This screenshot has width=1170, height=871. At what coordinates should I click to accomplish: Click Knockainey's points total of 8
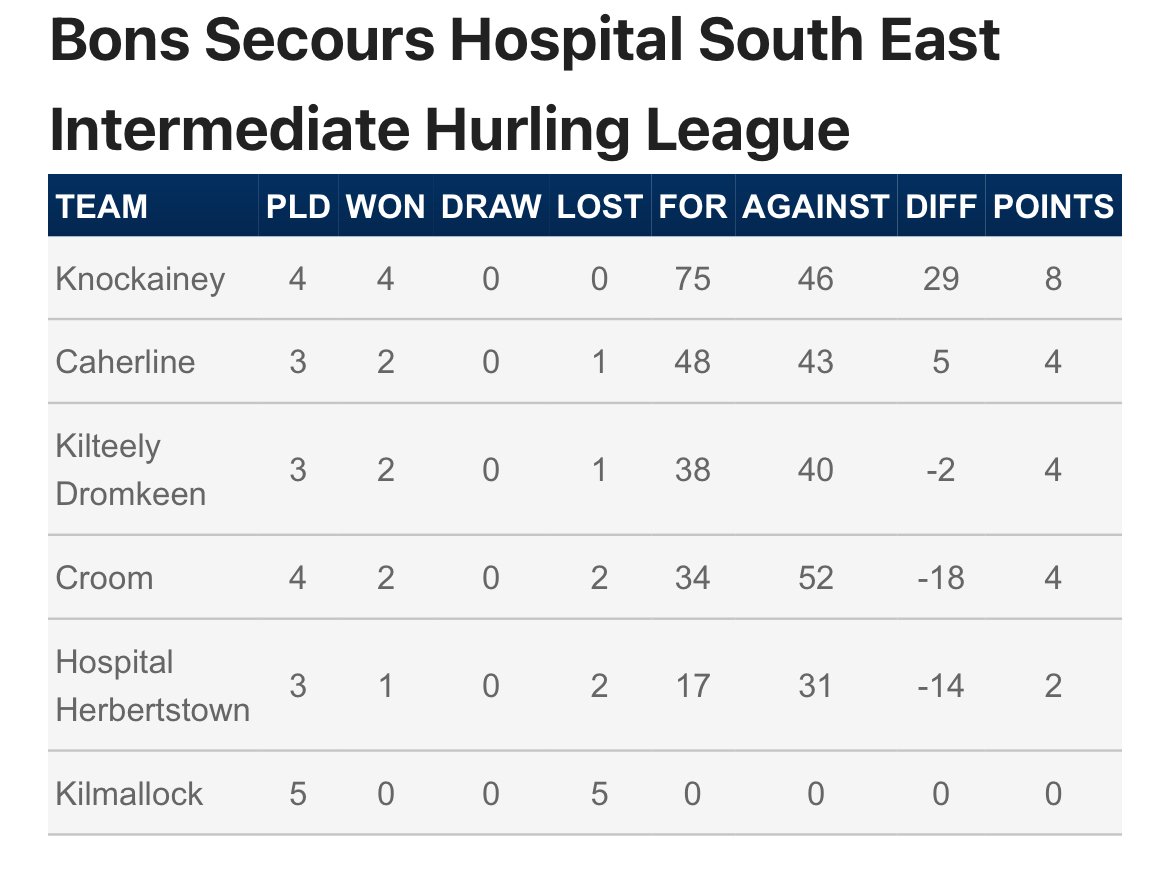click(x=1053, y=279)
